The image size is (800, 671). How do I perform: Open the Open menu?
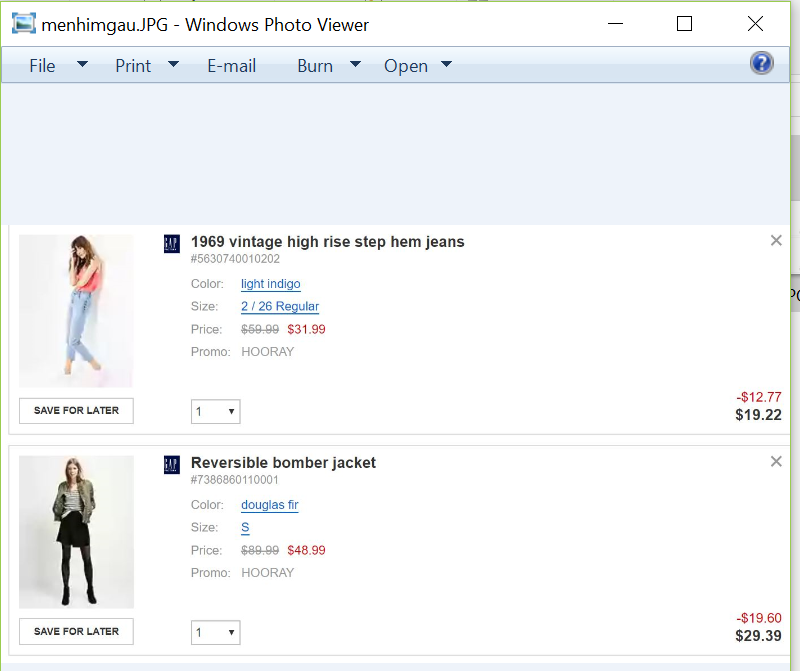pyautogui.click(x=406, y=66)
